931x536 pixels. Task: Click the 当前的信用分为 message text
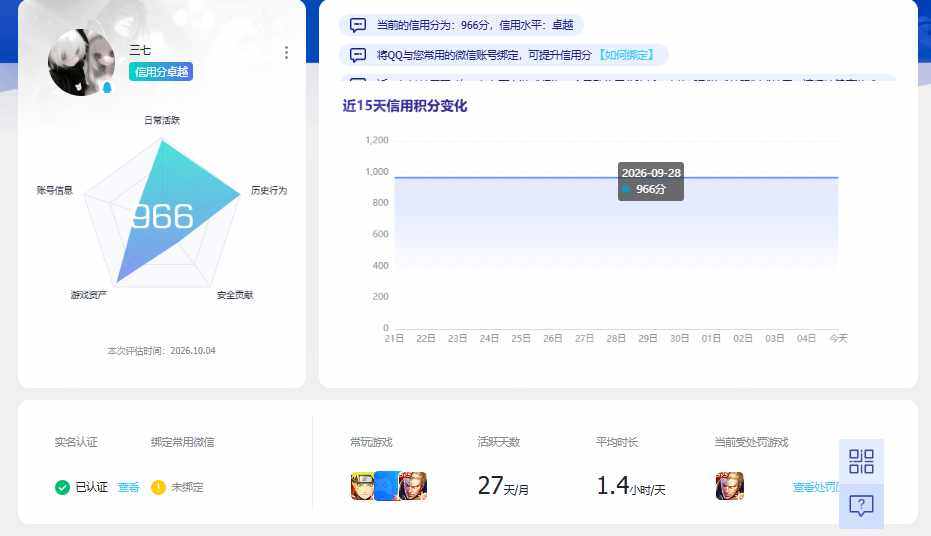[475, 25]
